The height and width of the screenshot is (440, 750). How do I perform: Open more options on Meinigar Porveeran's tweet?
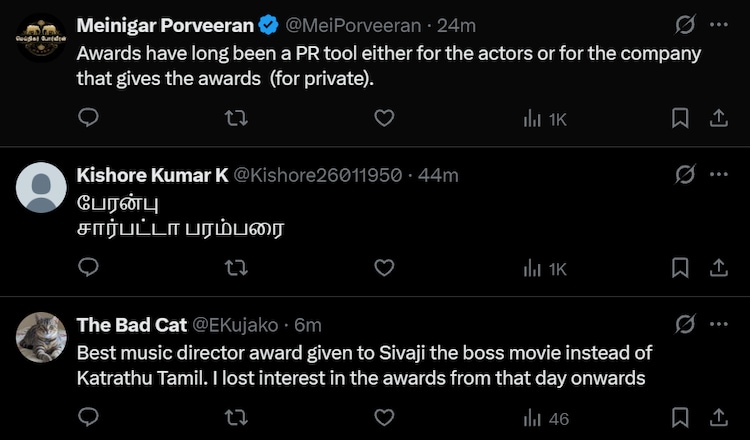click(718, 24)
